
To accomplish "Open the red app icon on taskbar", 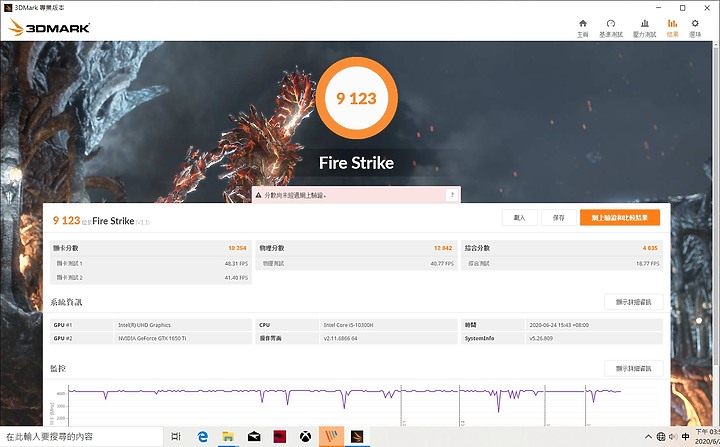I will 280,436.
